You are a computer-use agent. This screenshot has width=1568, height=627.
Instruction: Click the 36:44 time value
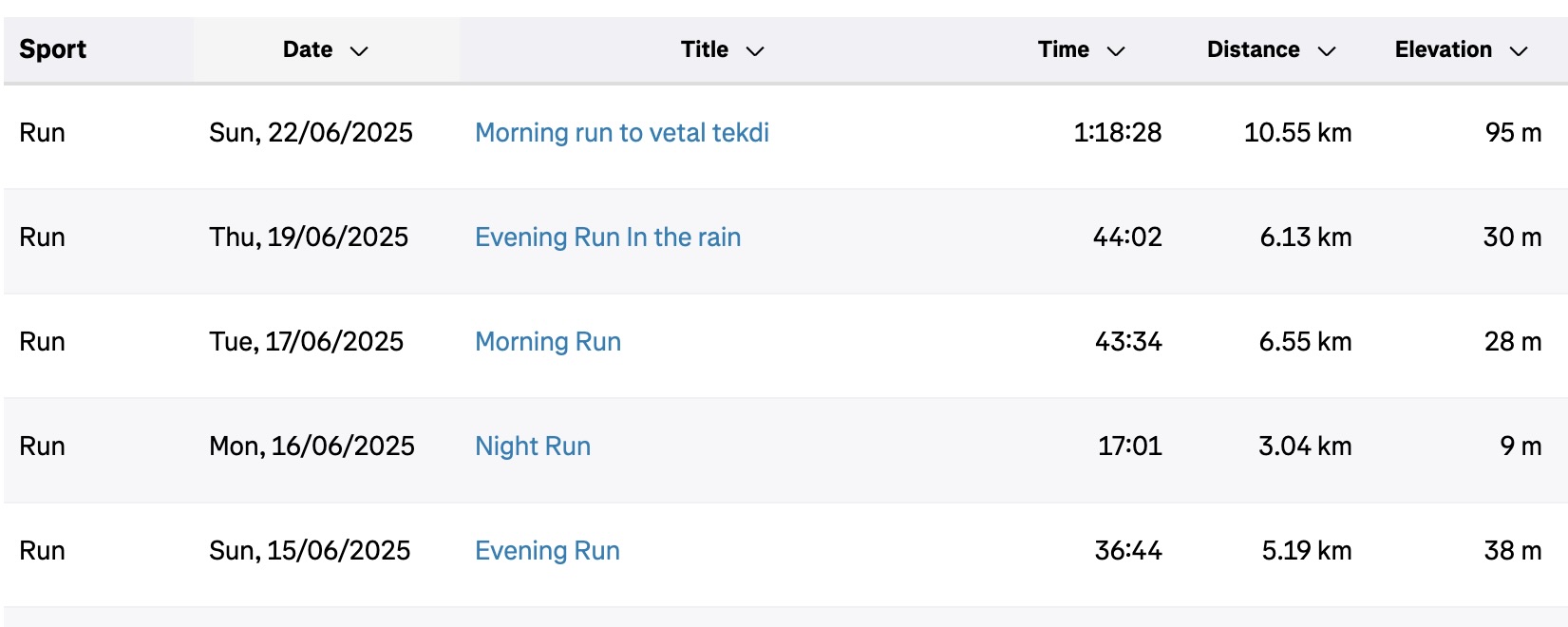click(x=1128, y=551)
